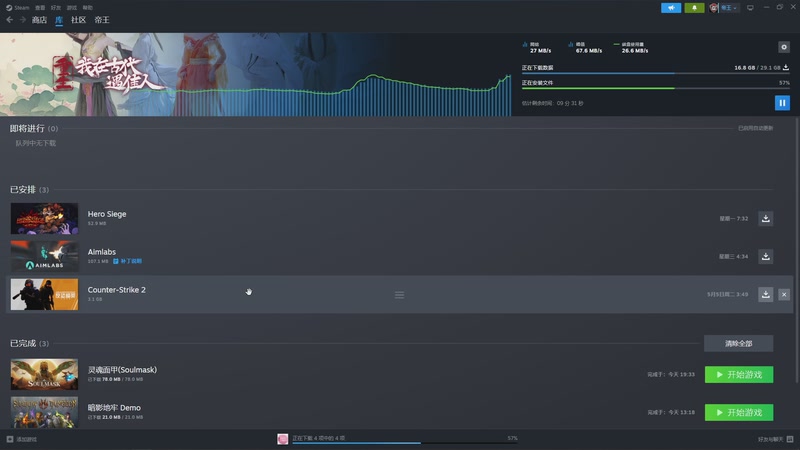The width and height of the screenshot is (800, 450).
Task: Click Aimlabs scheduled time 4:34
Action: pos(734,256)
